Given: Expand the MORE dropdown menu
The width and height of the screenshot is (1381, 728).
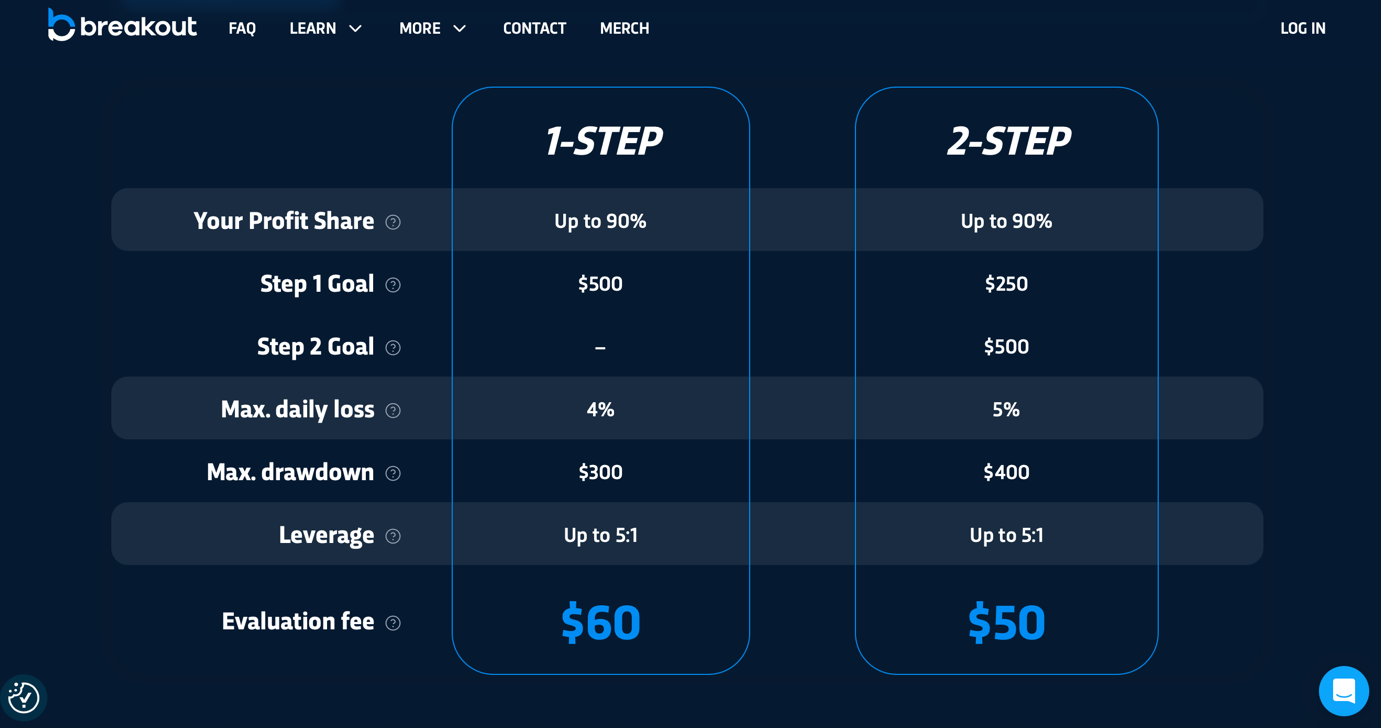Looking at the screenshot, I should pyautogui.click(x=432, y=29).
